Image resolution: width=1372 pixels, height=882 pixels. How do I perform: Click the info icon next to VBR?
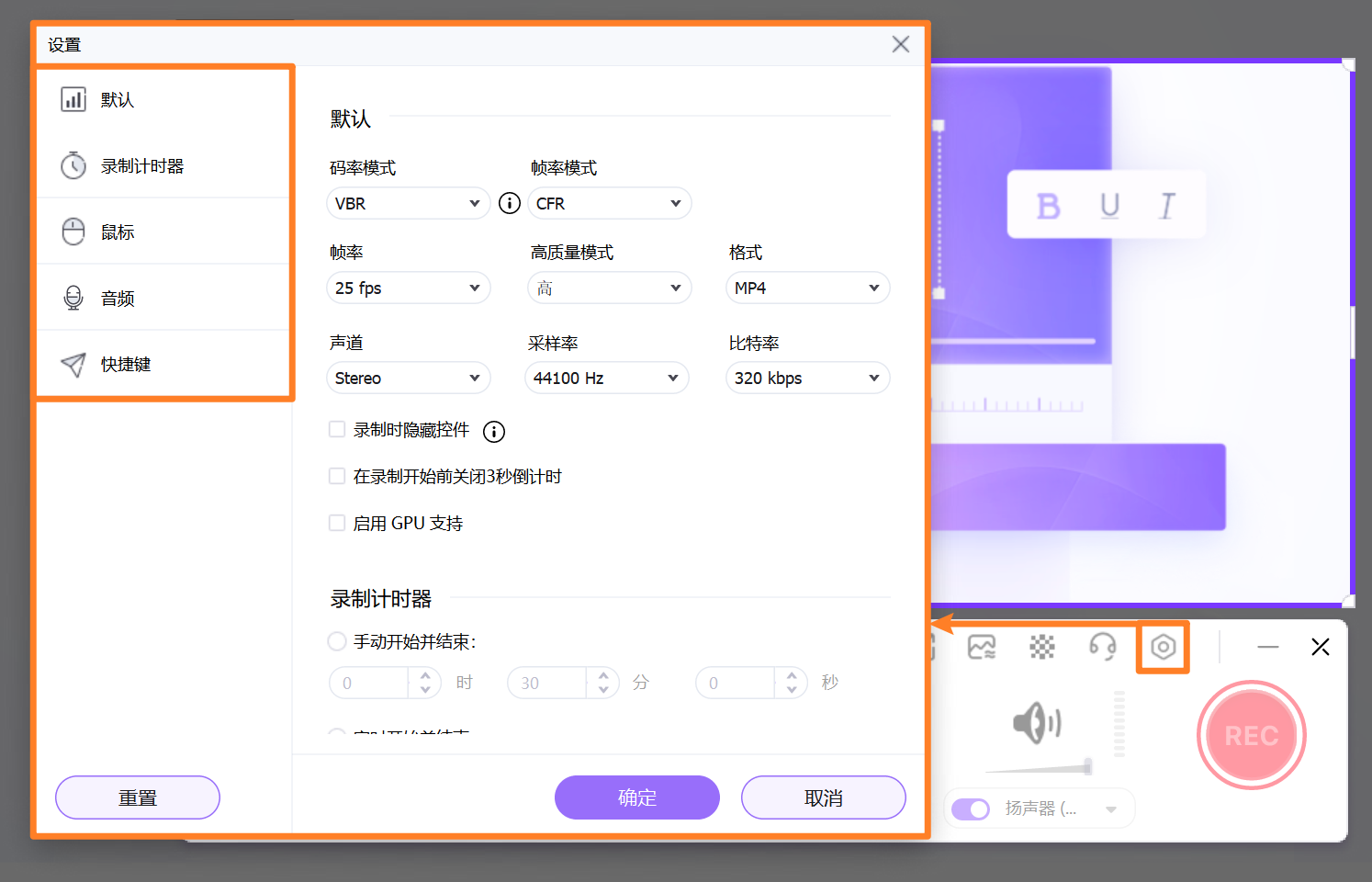pyautogui.click(x=509, y=203)
